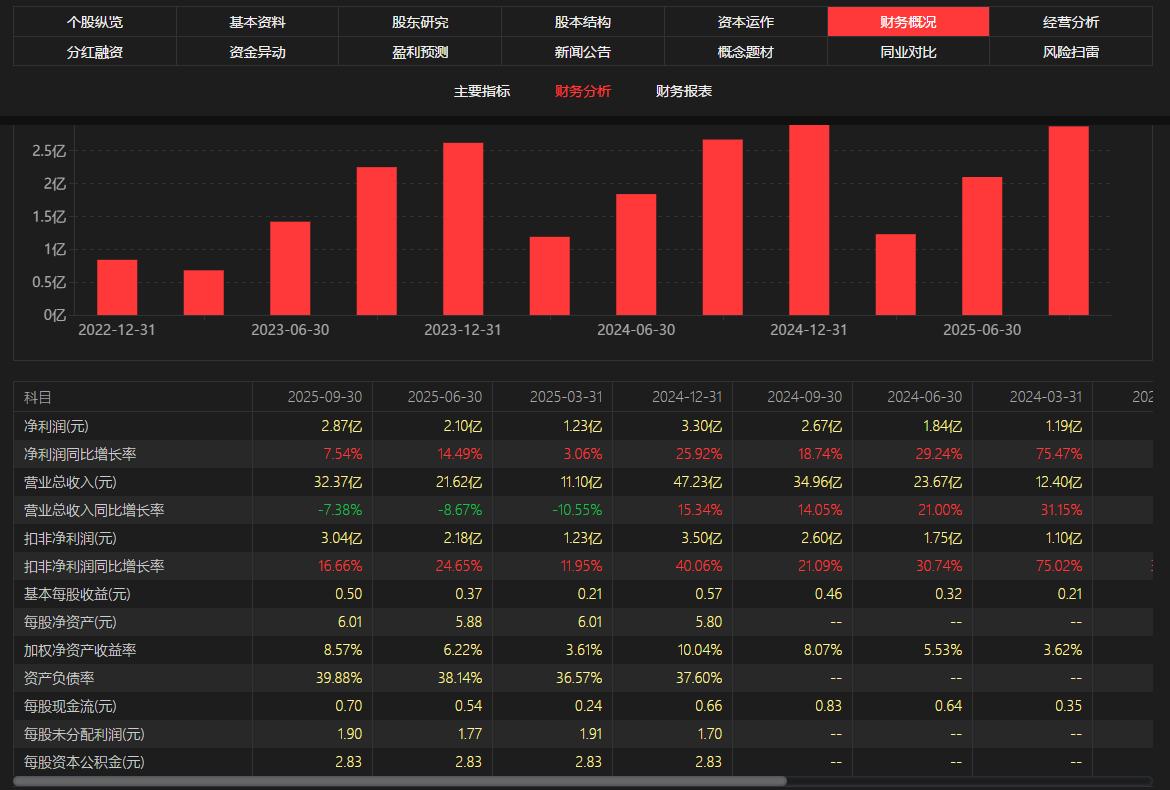The width and height of the screenshot is (1170, 790).
Task: Select the 财务分析 sub-tab
Action: [x=583, y=91]
